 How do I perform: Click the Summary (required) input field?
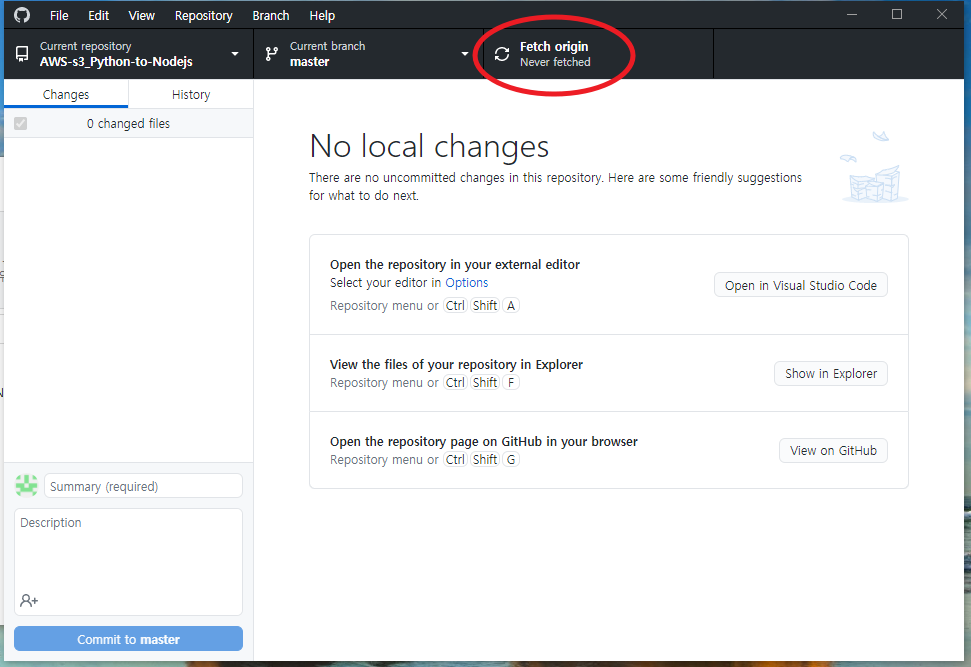tap(143, 486)
